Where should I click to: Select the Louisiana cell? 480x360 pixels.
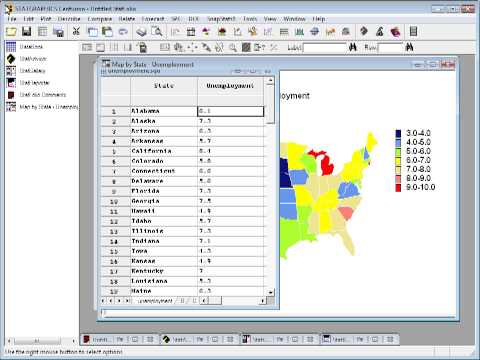coord(164,281)
